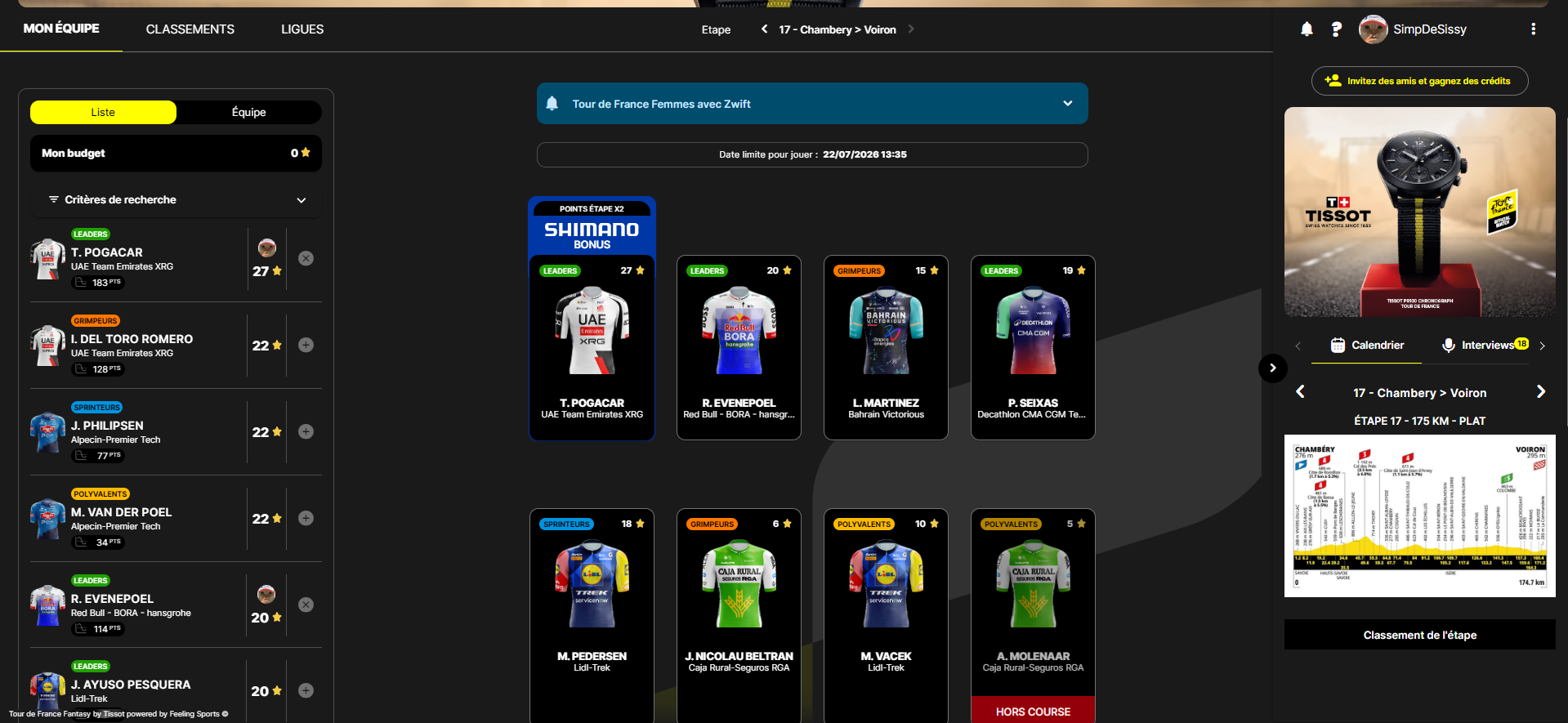
Task: Click M. VAN DER POEL name in list
Action: click(x=122, y=512)
